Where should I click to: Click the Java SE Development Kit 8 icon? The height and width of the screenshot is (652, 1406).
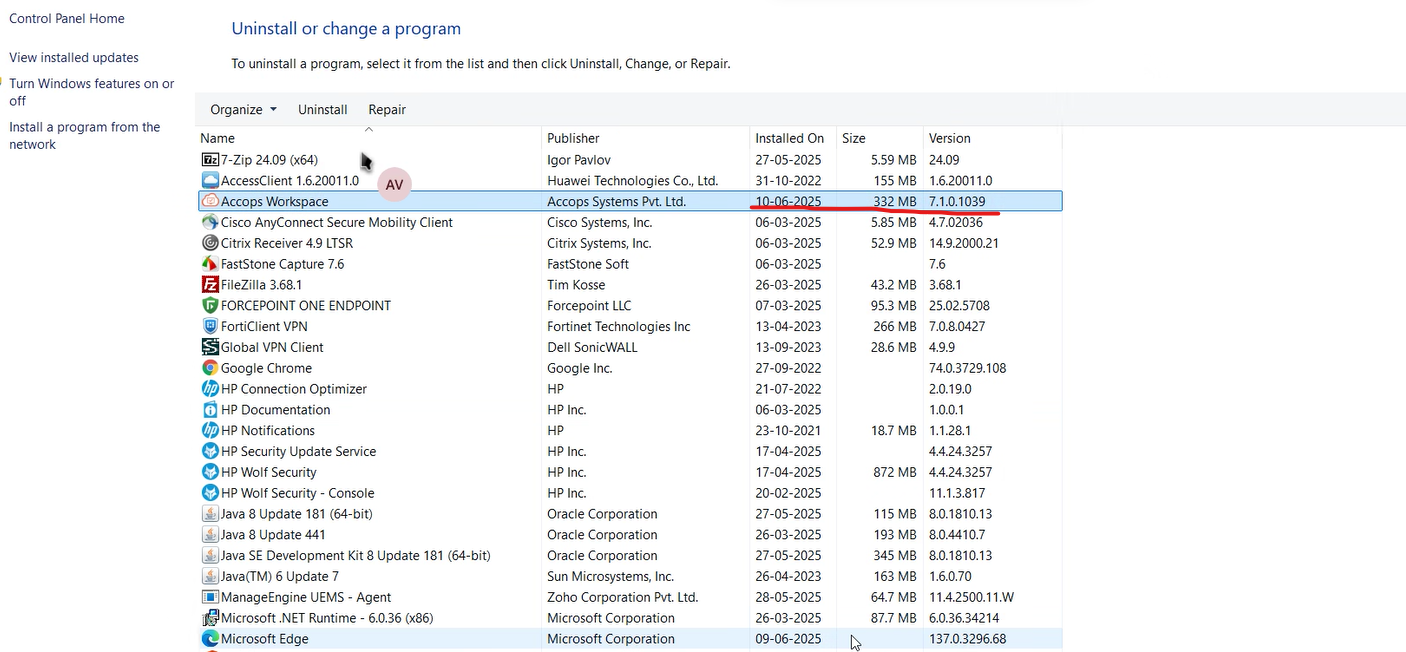210,556
